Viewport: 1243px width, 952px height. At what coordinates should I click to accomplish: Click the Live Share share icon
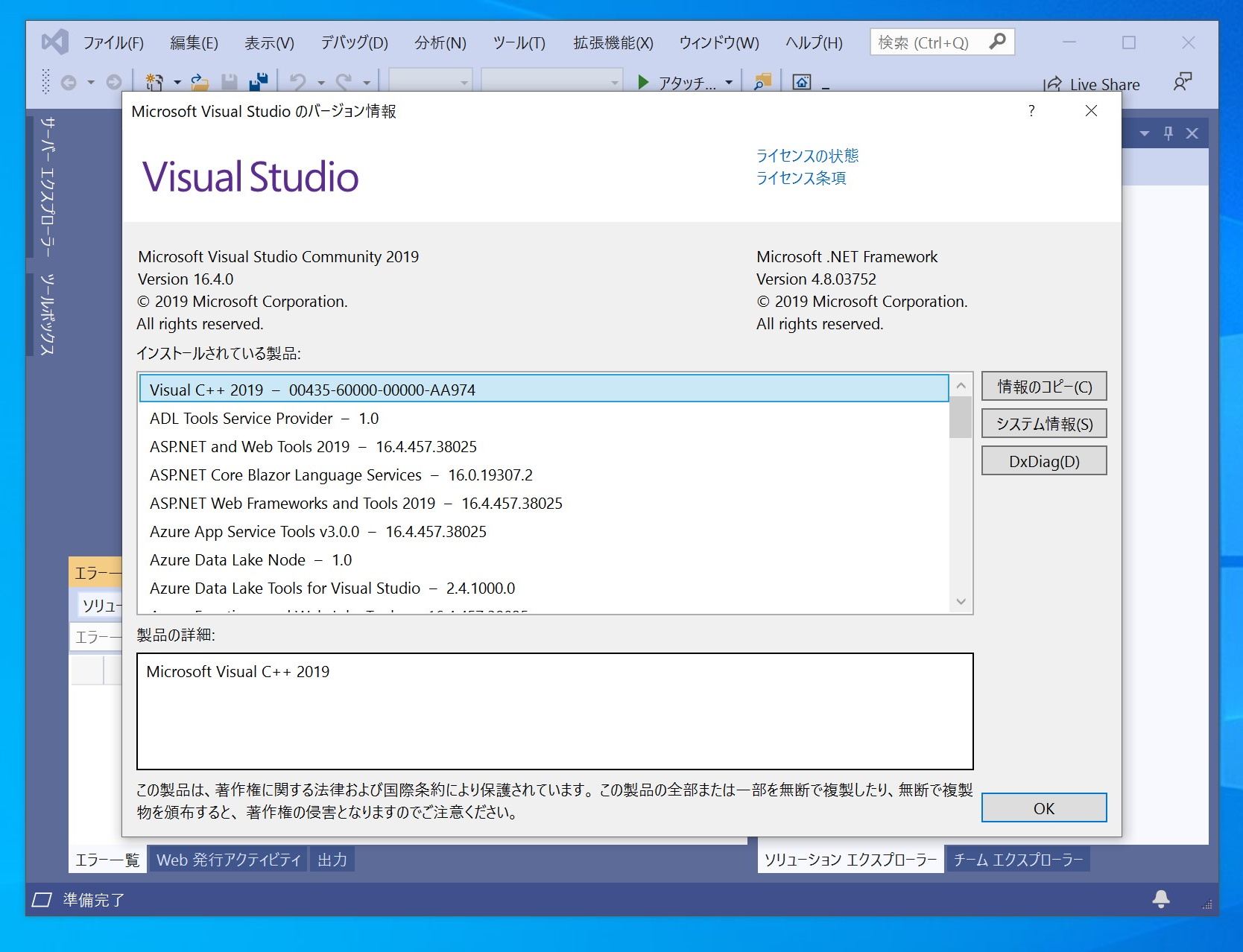1054,83
